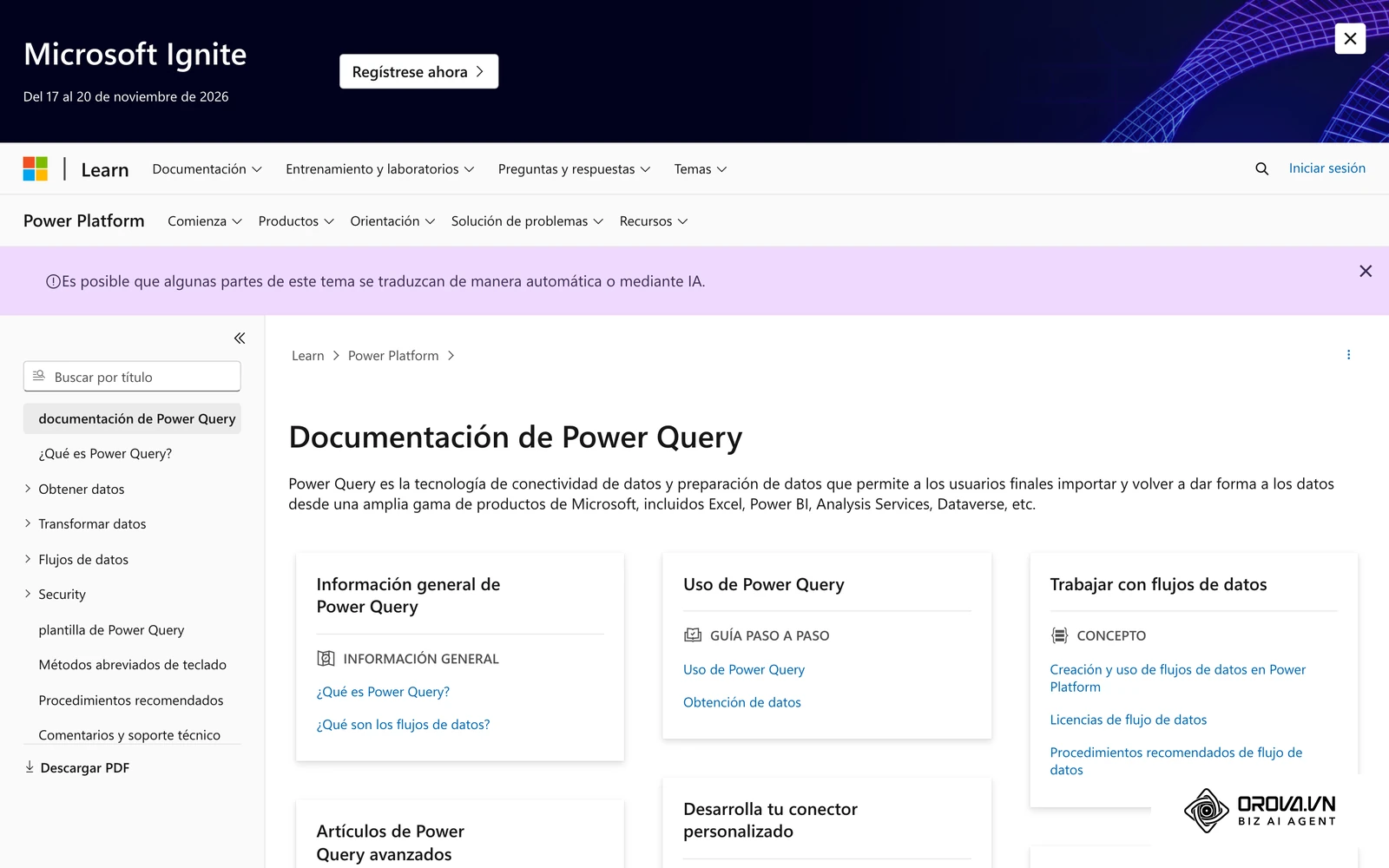Open Comentarios y soporte técnico item

(129, 735)
